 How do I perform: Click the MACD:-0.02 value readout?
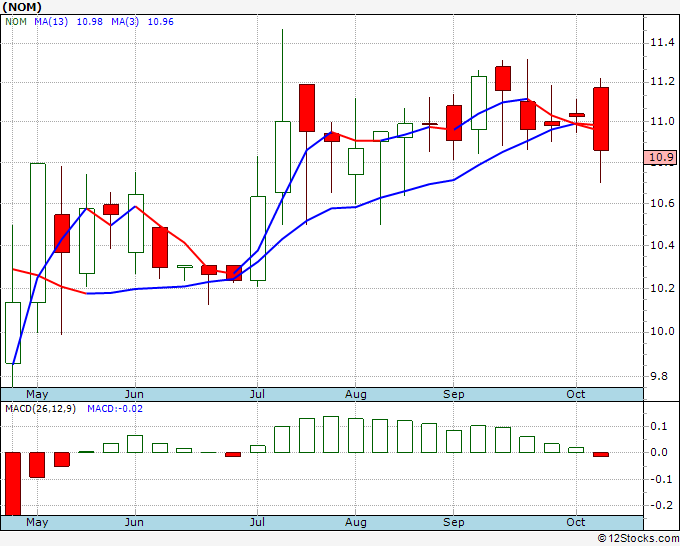(x=115, y=409)
